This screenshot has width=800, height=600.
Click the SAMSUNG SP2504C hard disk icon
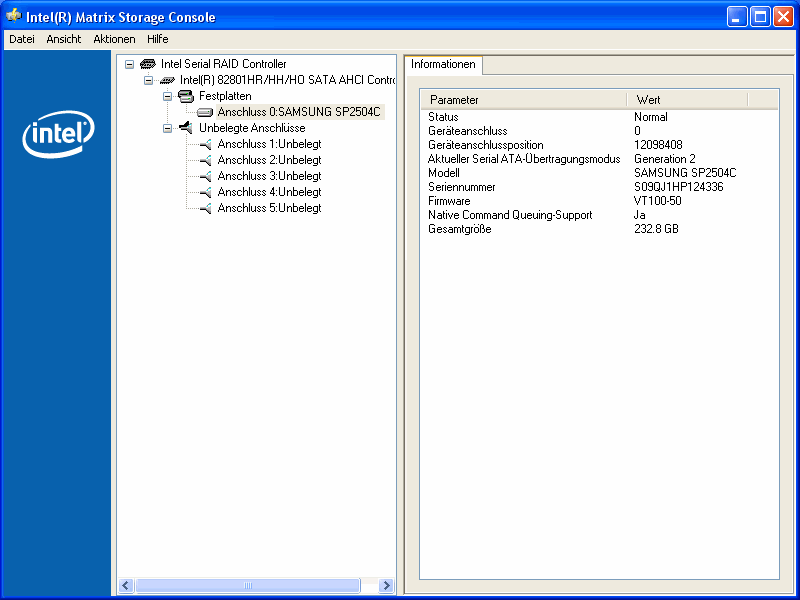pyautogui.click(x=205, y=112)
